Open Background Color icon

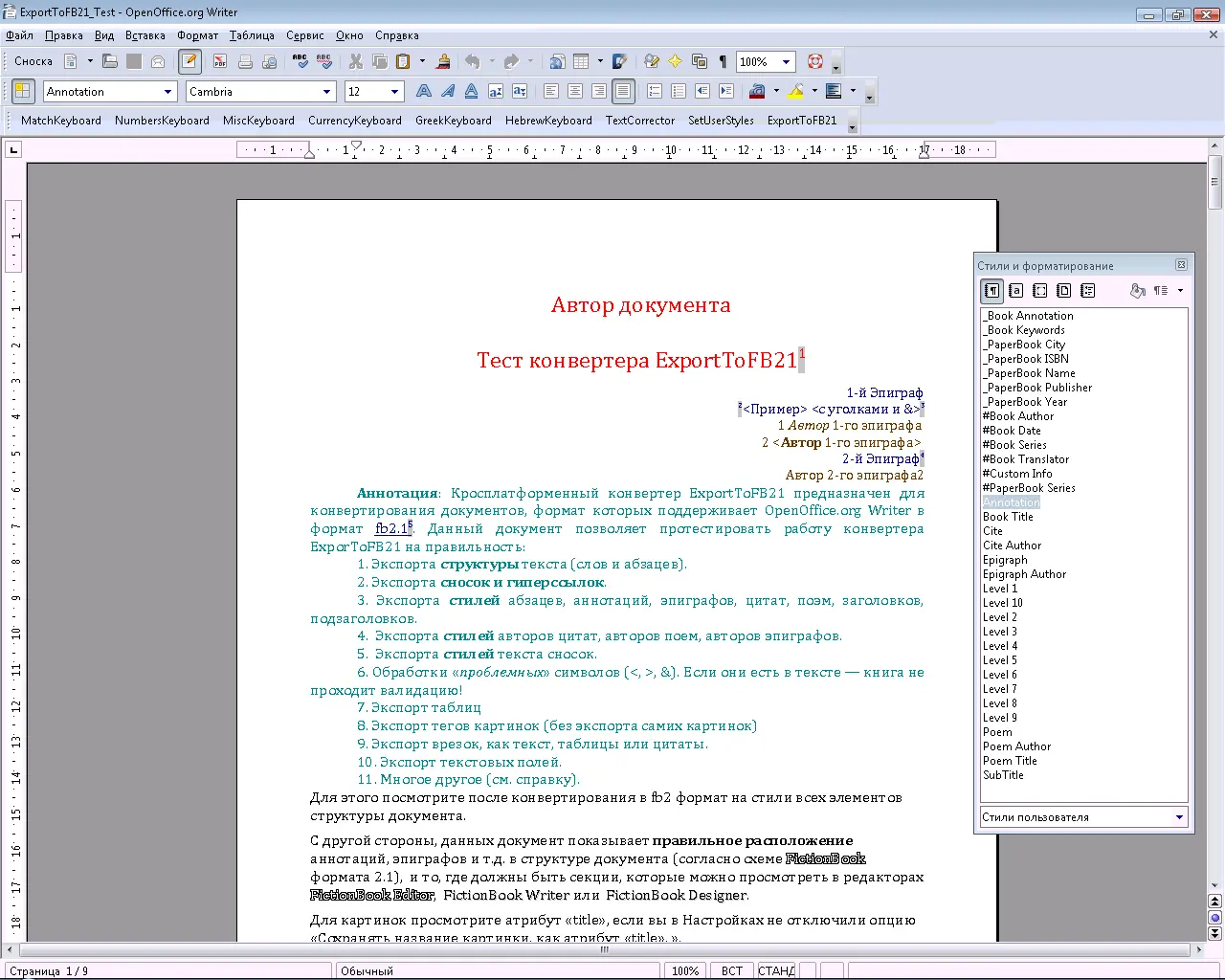point(835,92)
